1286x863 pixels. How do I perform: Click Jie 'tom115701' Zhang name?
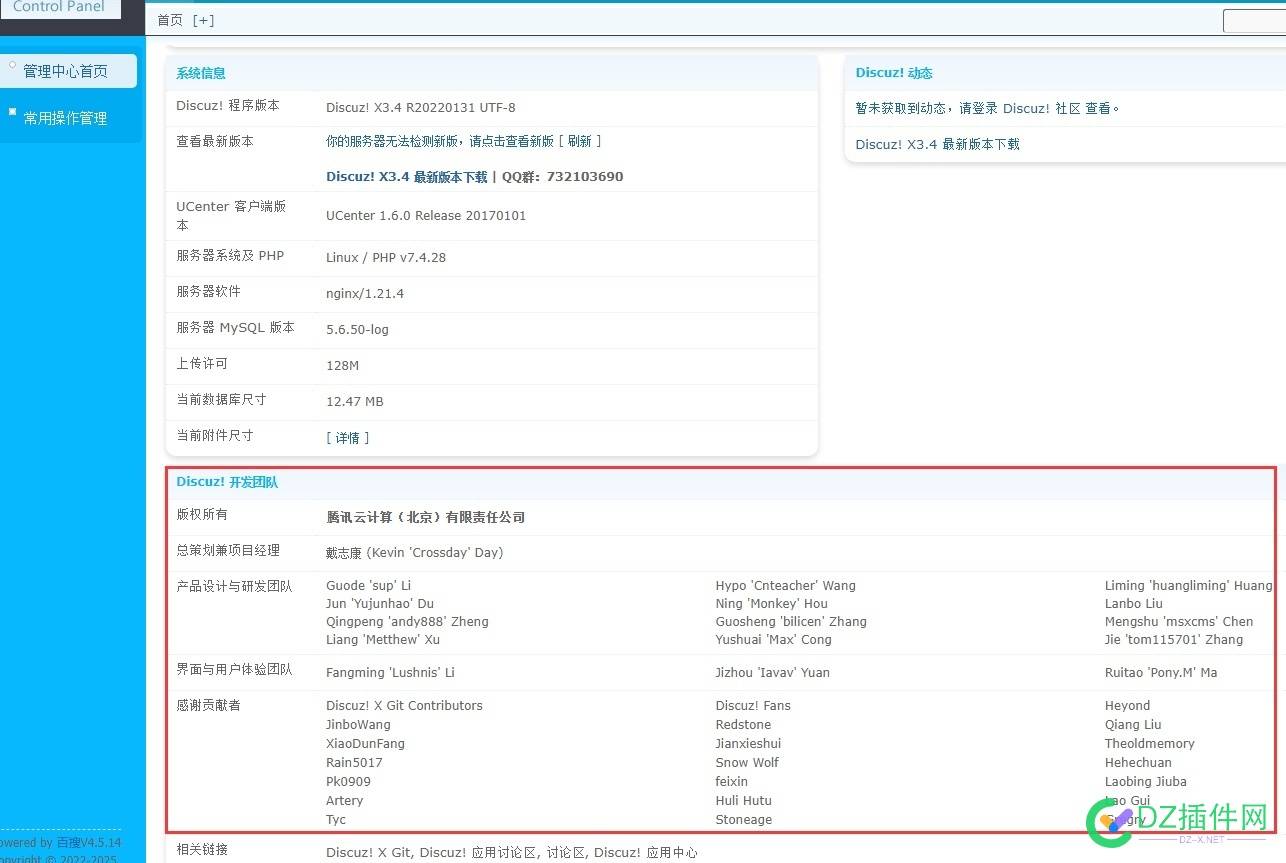tap(1174, 640)
